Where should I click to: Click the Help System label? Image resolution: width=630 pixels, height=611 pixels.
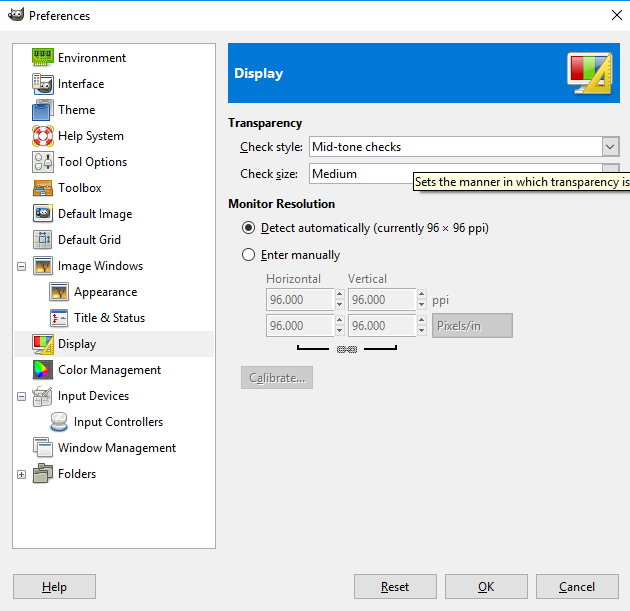point(91,136)
